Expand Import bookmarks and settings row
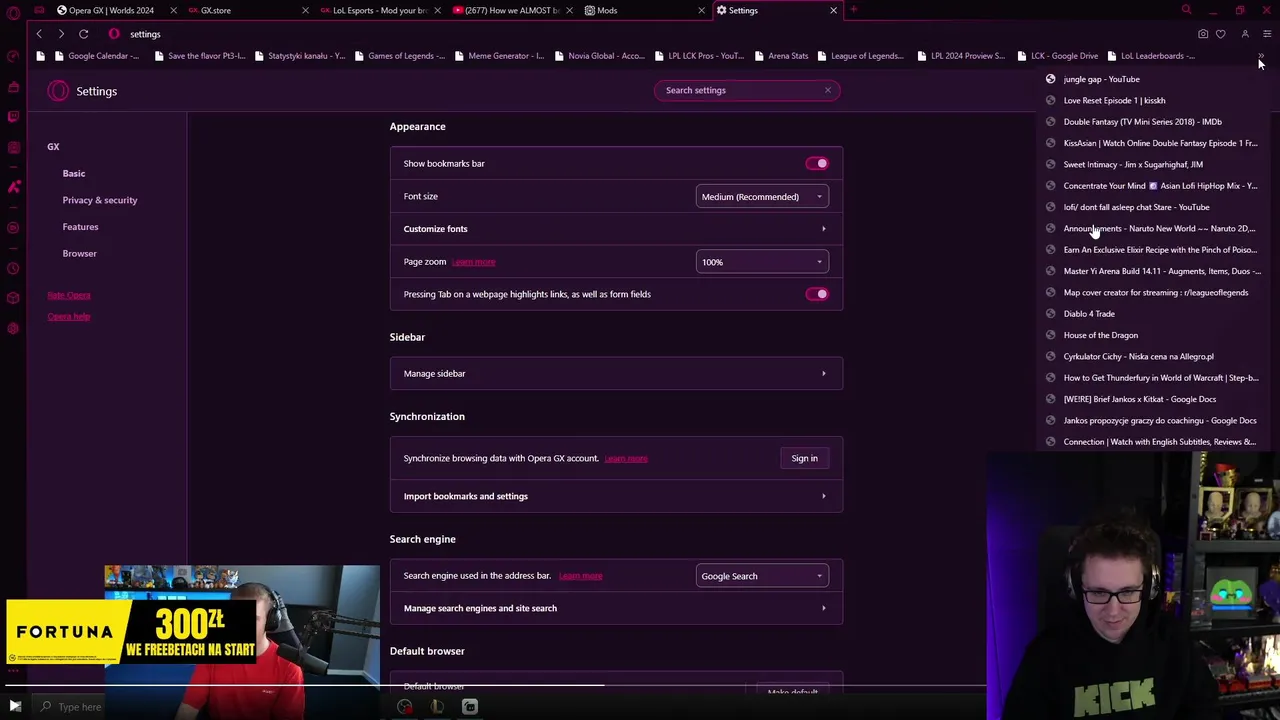 click(616, 496)
